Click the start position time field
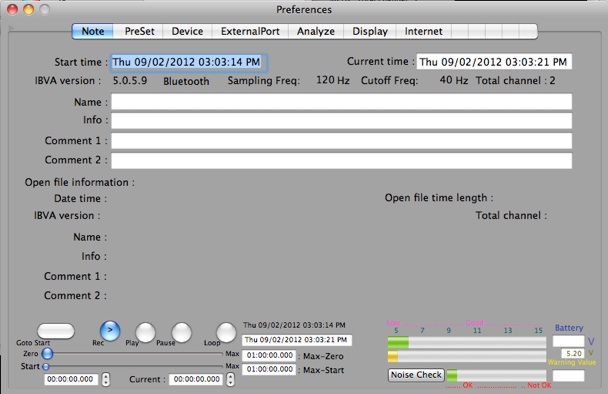The width and height of the screenshot is (608, 394). (x=70, y=379)
